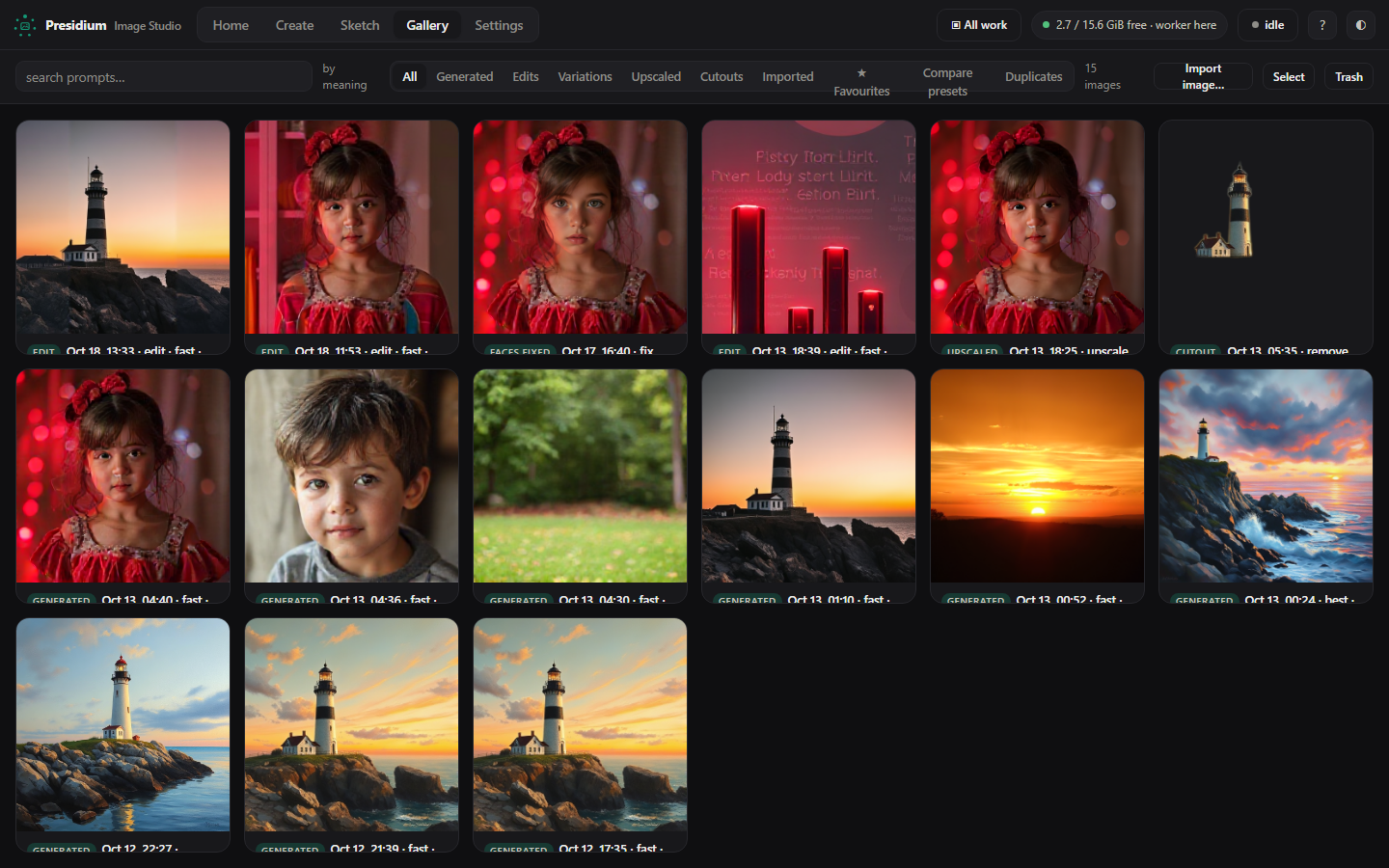
Task: Filter gallery by Edits
Action: click(526, 77)
